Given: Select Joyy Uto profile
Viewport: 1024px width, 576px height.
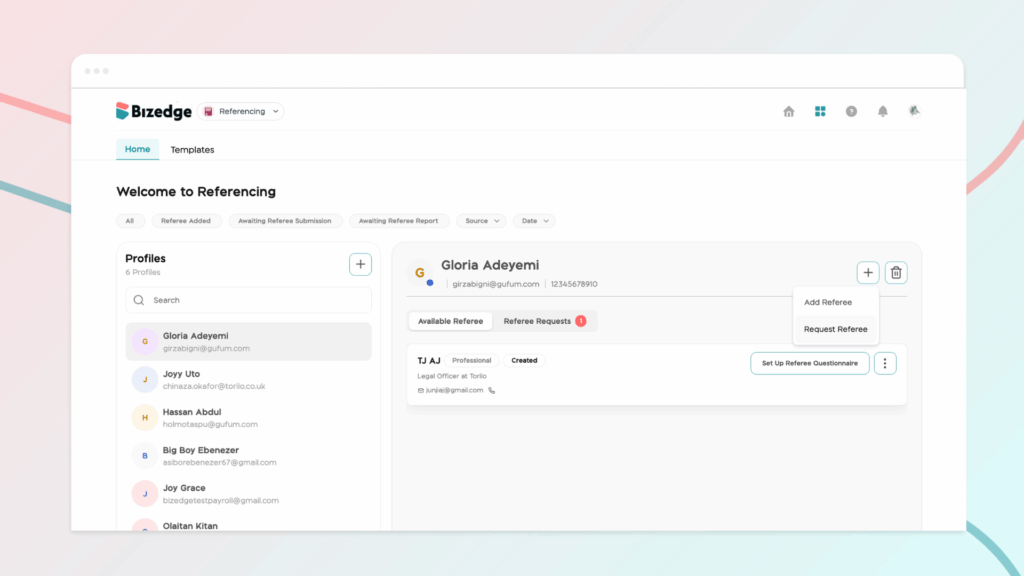Looking at the screenshot, I should click(x=248, y=379).
